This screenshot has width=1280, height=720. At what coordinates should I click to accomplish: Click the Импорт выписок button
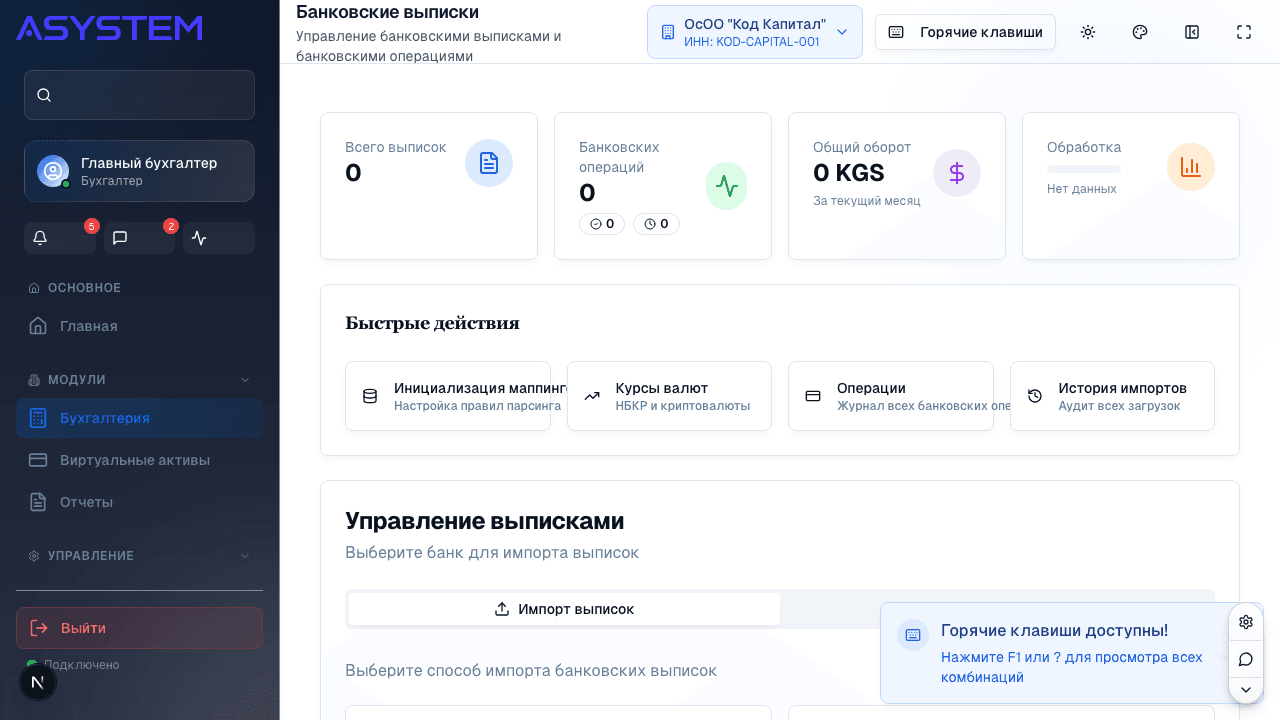(x=563, y=608)
